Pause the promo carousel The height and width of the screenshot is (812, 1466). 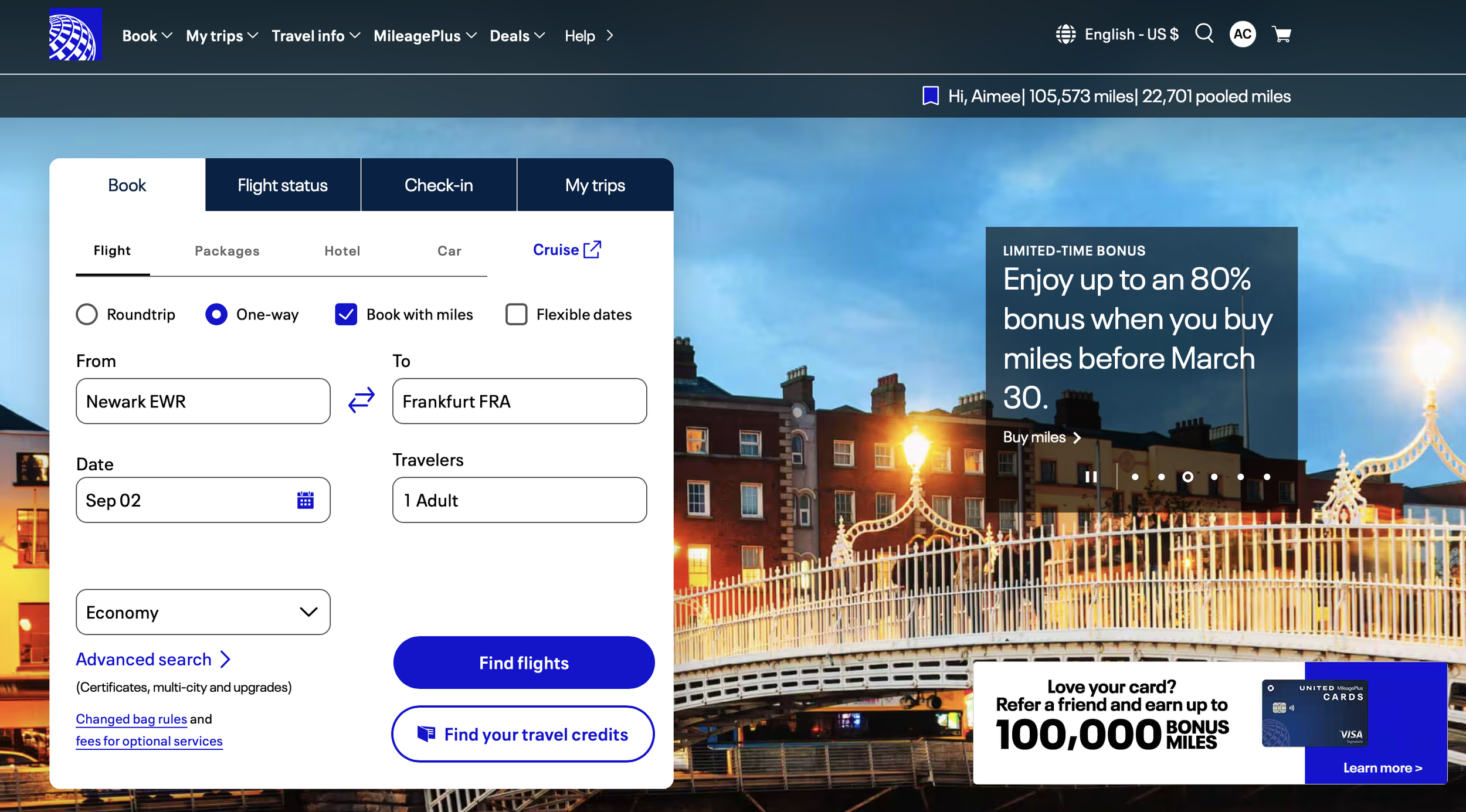(x=1091, y=477)
